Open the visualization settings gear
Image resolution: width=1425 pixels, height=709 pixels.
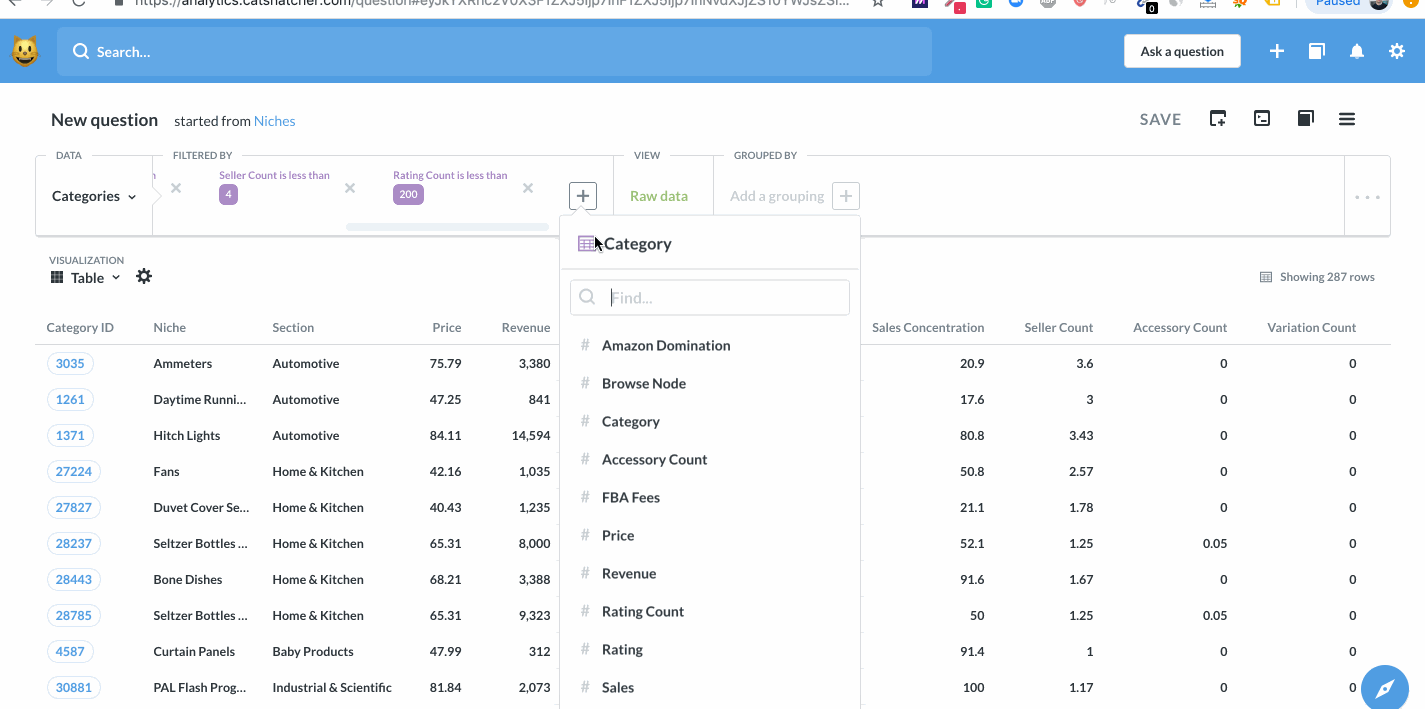[x=144, y=276]
